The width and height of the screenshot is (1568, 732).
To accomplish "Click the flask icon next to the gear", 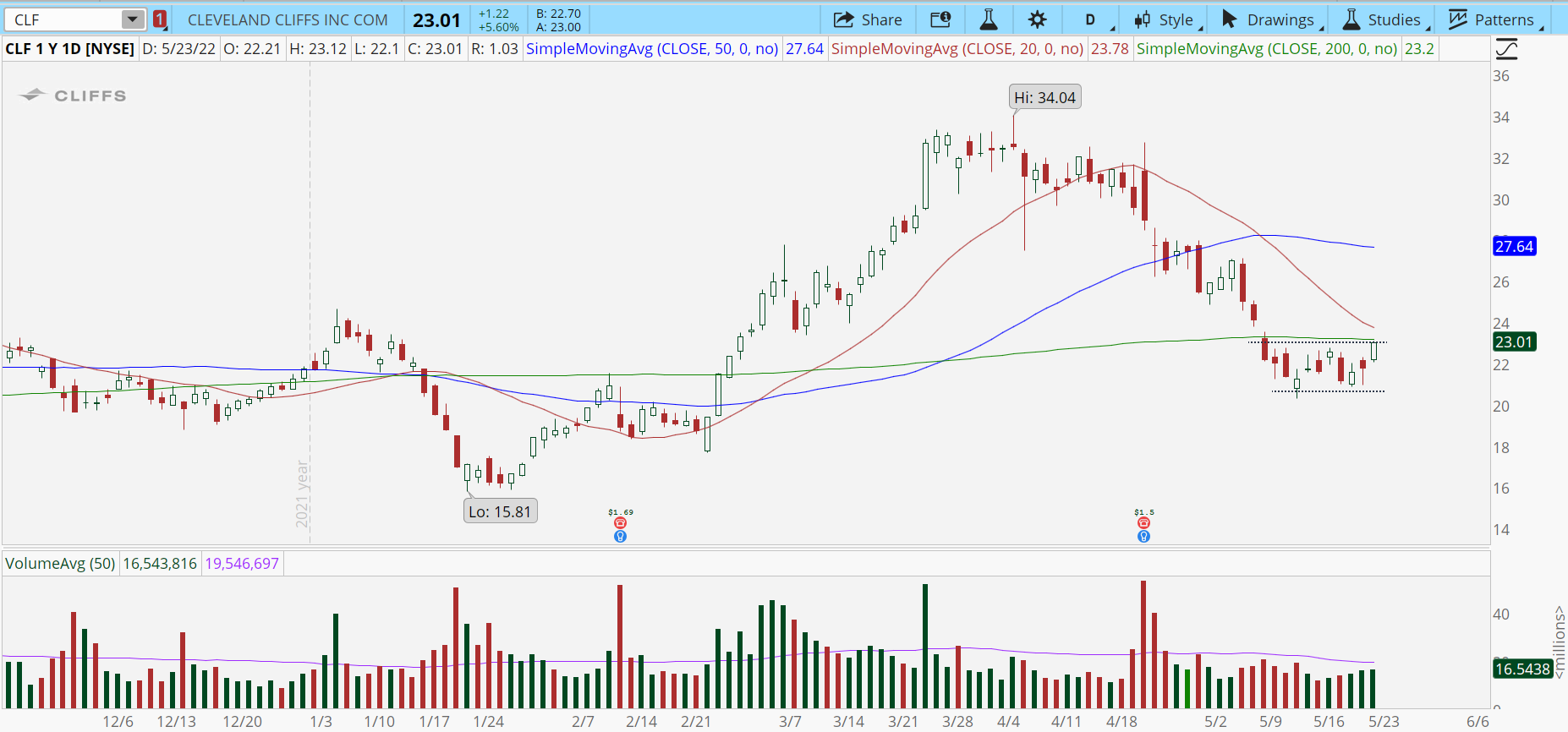I will tap(989, 19).
